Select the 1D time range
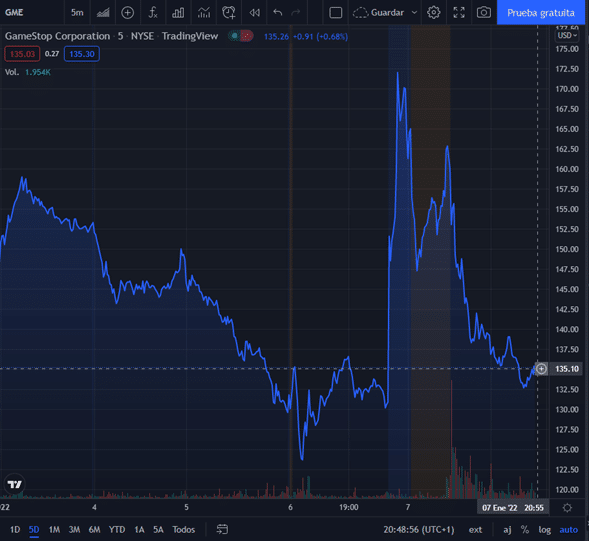 click(15, 529)
